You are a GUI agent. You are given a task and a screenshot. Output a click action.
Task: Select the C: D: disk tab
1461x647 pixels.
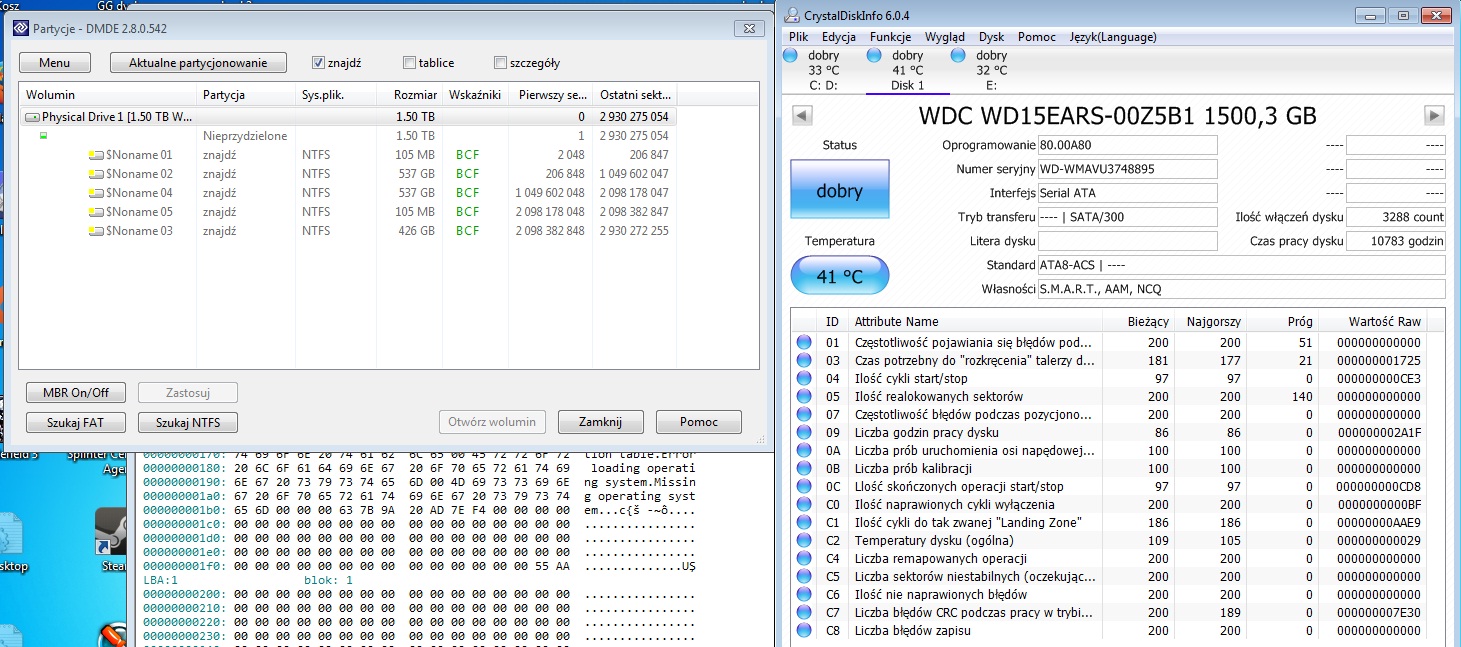822,70
